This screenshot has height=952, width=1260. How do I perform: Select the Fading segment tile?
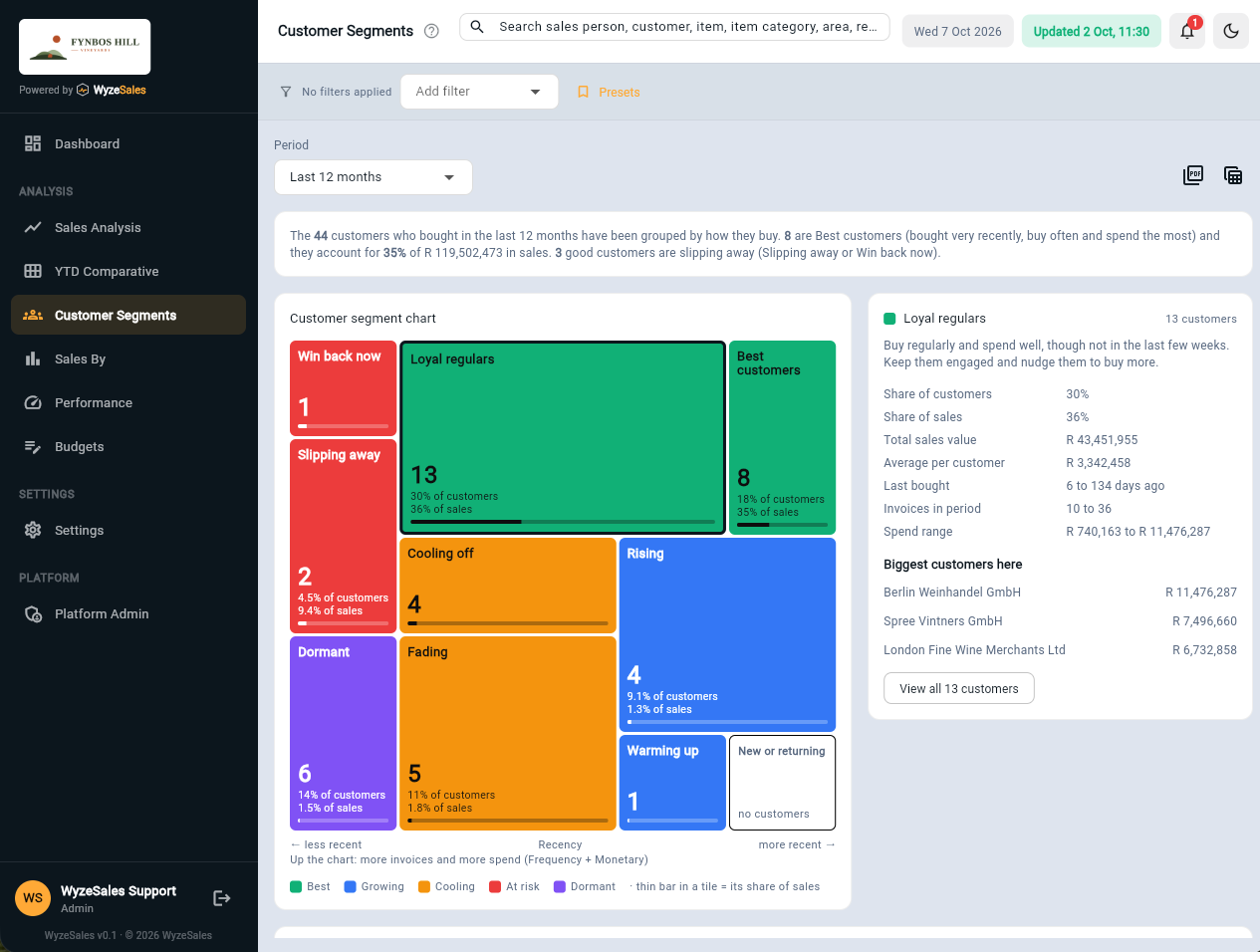(508, 733)
